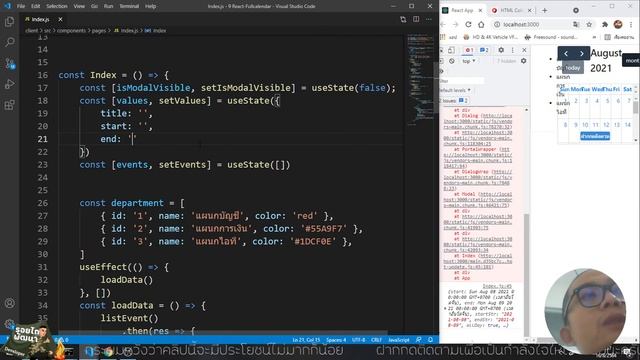The height and width of the screenshot is (360, 640).
Task: Open the Run menu
Action: [x=108, y=6]
